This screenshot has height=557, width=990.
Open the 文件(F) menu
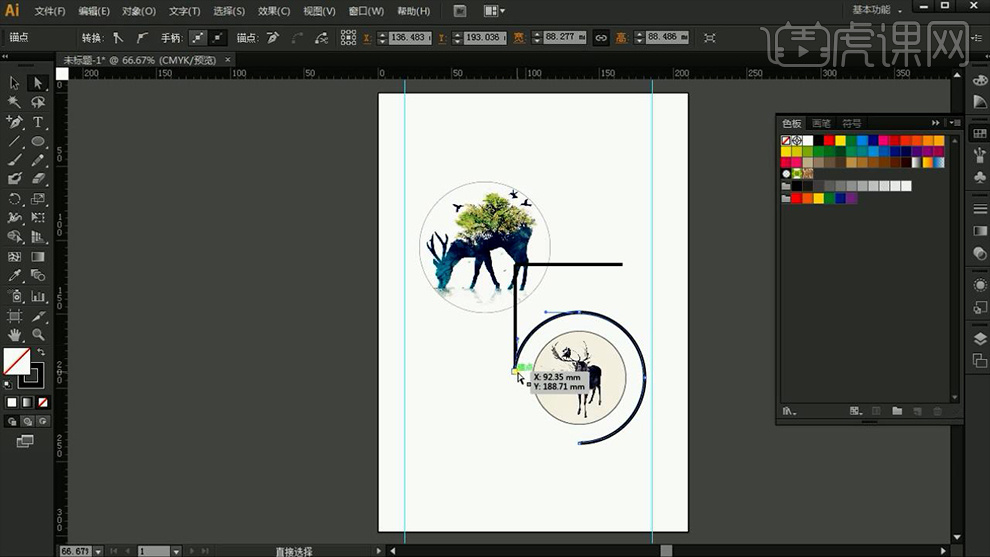click(x=49, y=11)
